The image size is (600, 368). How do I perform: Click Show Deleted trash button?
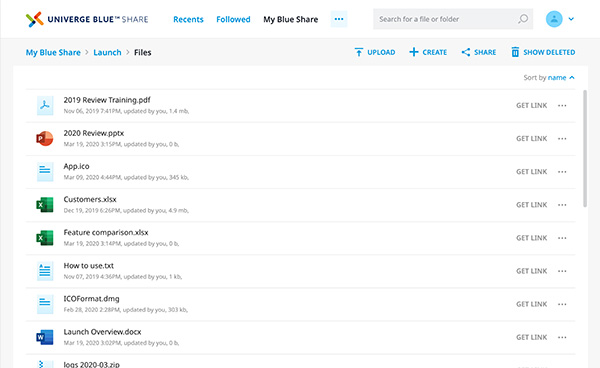543,52
